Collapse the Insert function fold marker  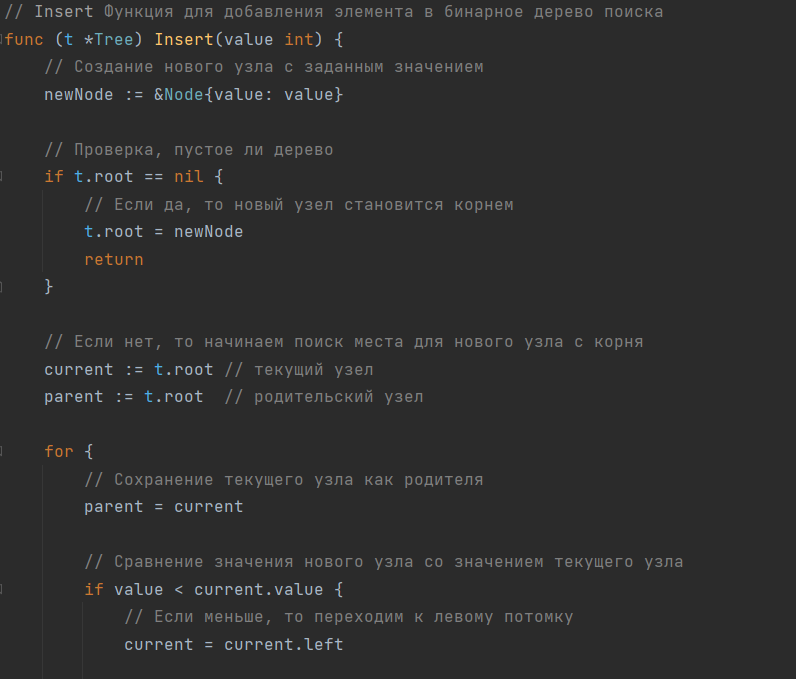click(x=3, y=40)
